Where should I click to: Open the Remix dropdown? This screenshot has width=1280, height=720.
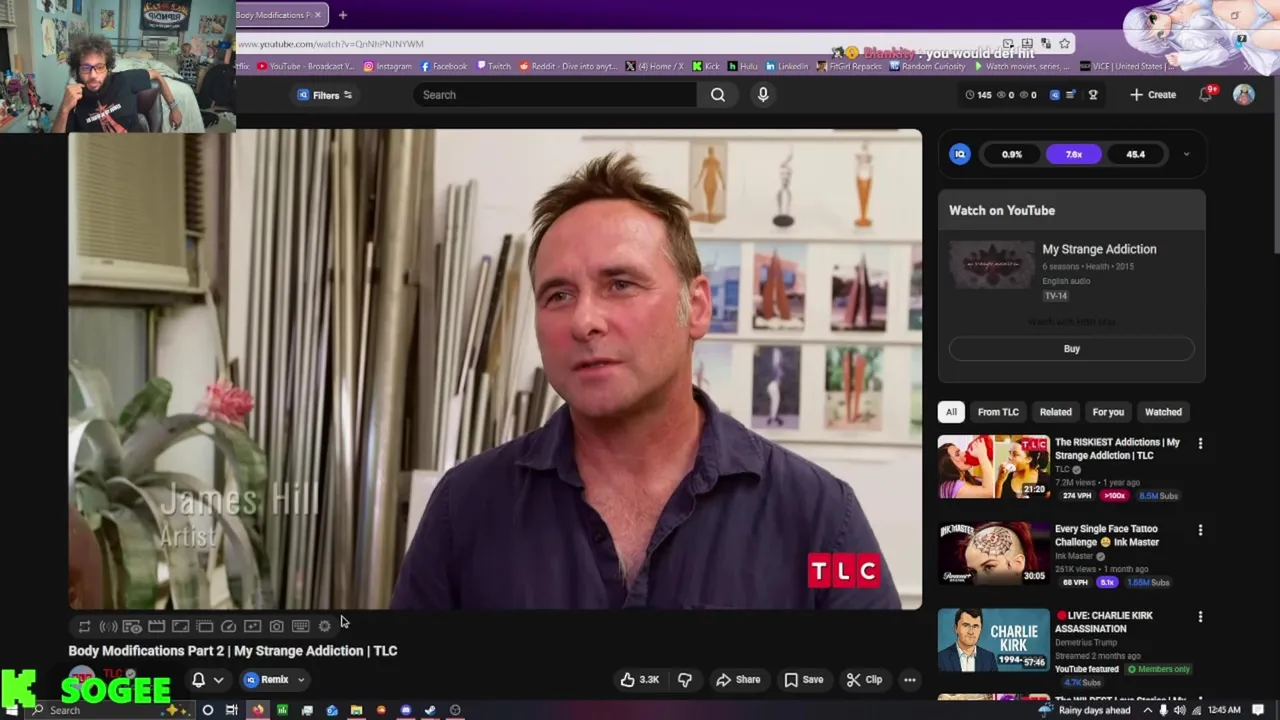click(275, 680)
